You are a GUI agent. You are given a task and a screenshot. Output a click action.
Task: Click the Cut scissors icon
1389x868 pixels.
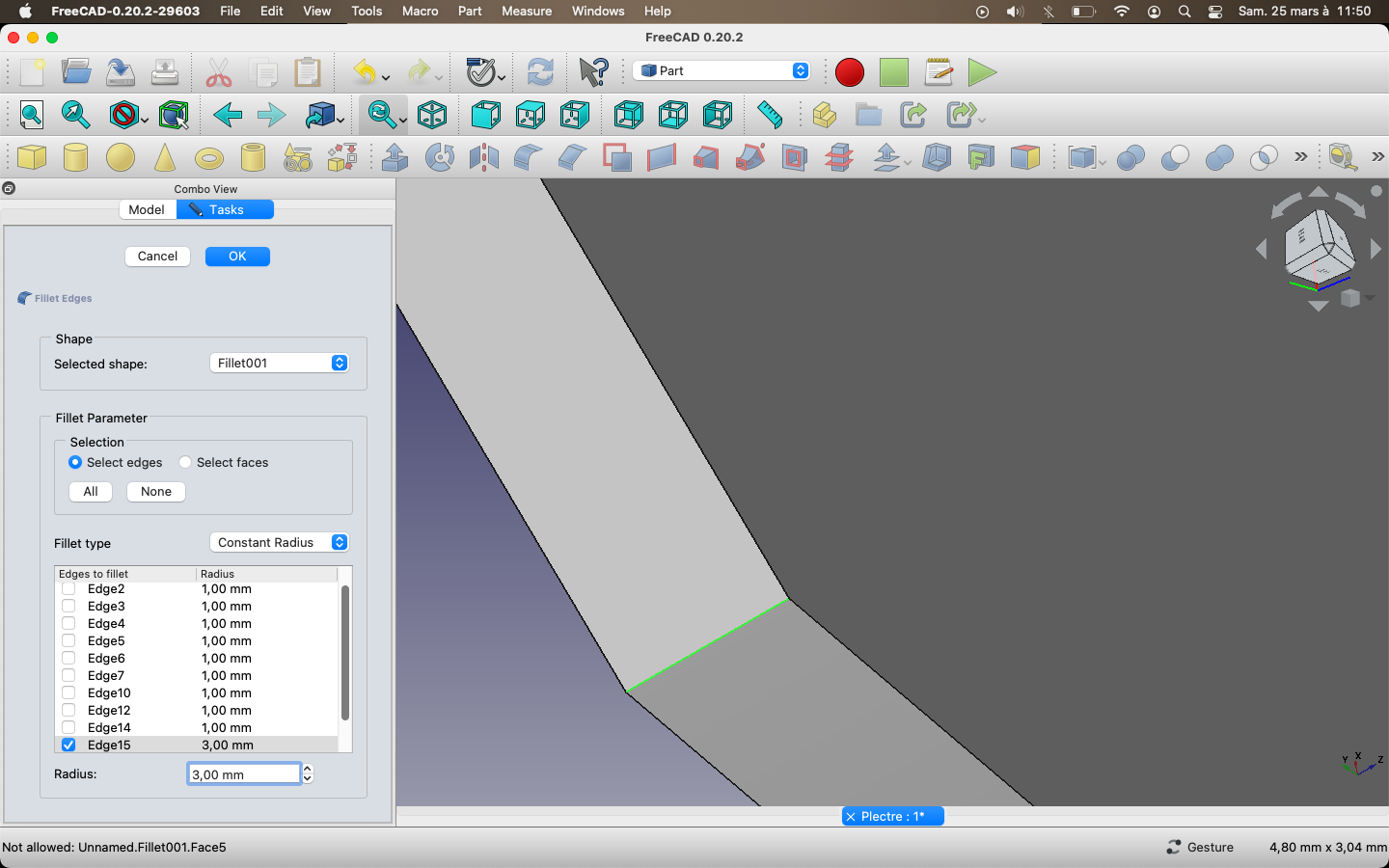pos(219,72)
